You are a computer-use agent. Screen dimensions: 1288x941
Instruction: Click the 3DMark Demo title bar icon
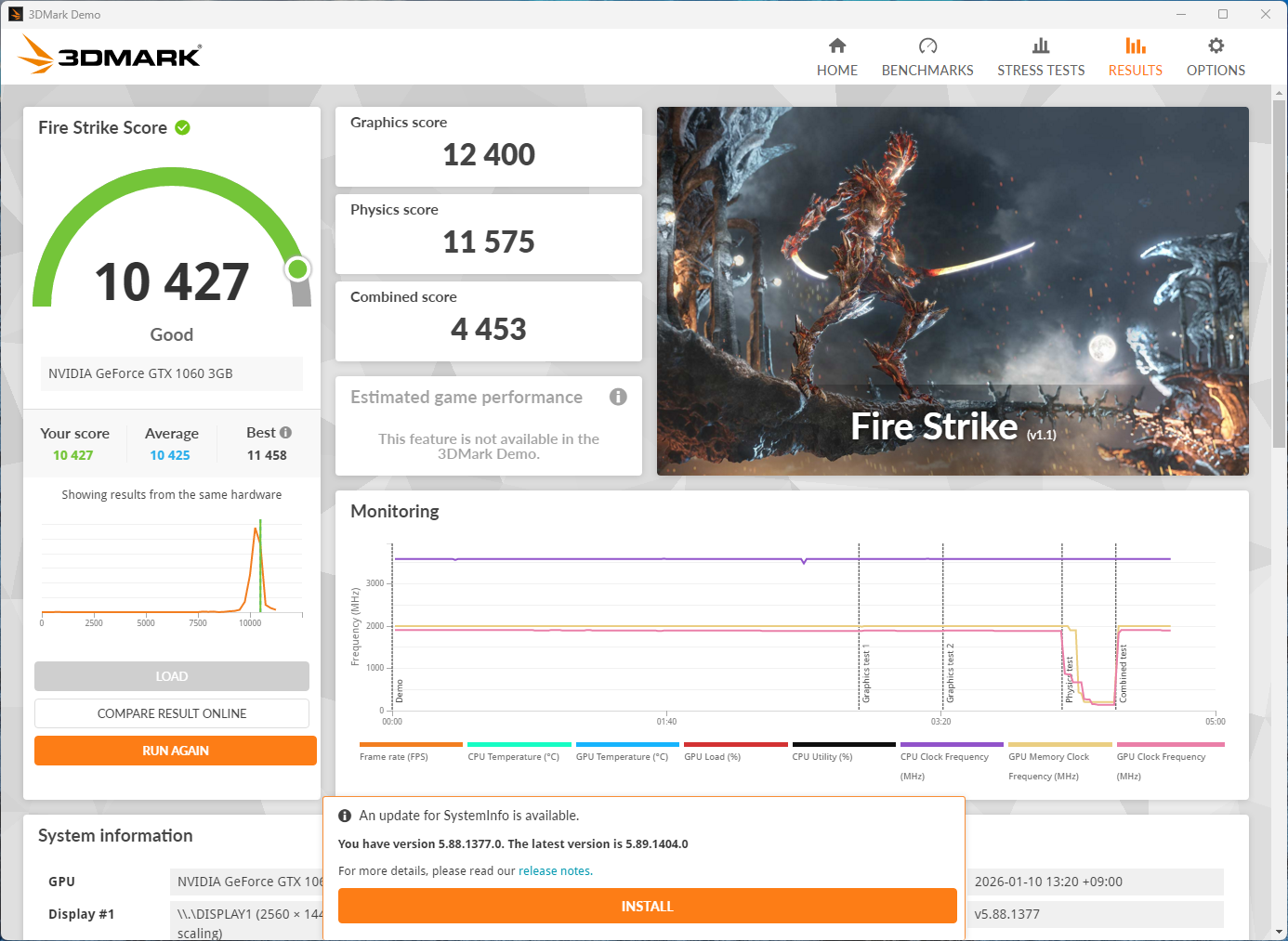coord(15,14)
